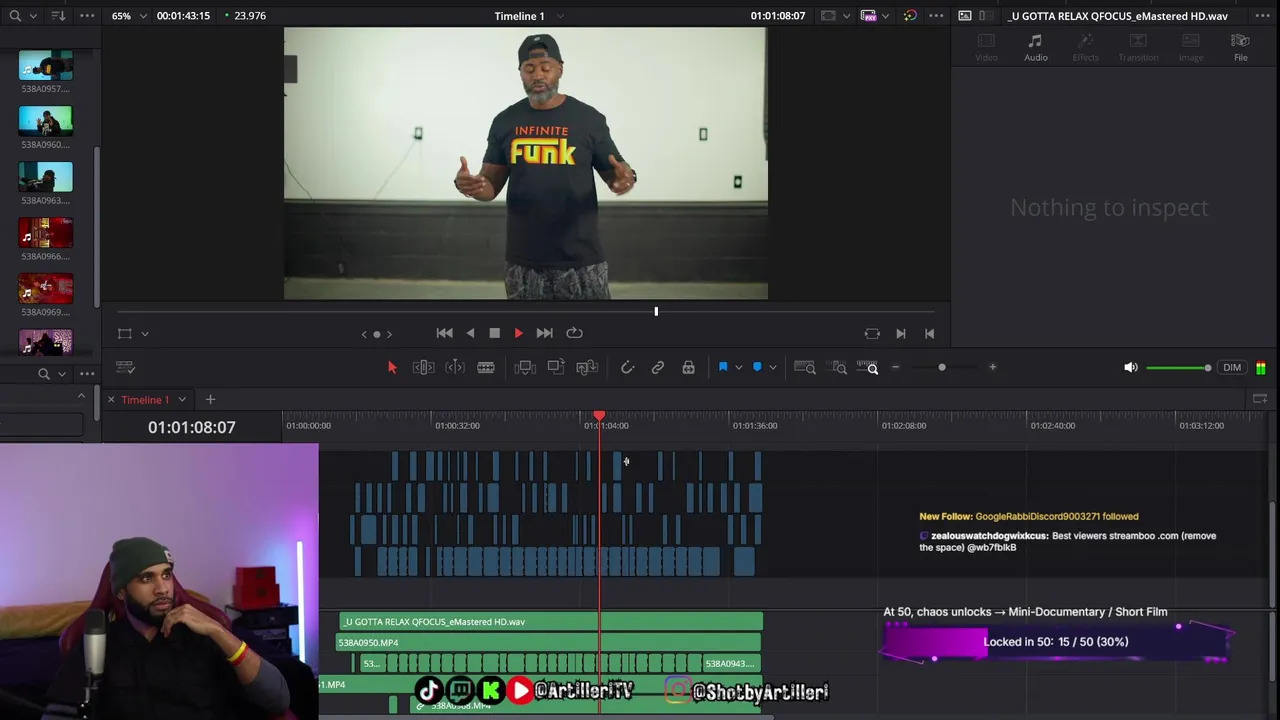This screenshot has width=1280, height=720.
Task: Jump to previous edit point icon
Action: [929, 334]
